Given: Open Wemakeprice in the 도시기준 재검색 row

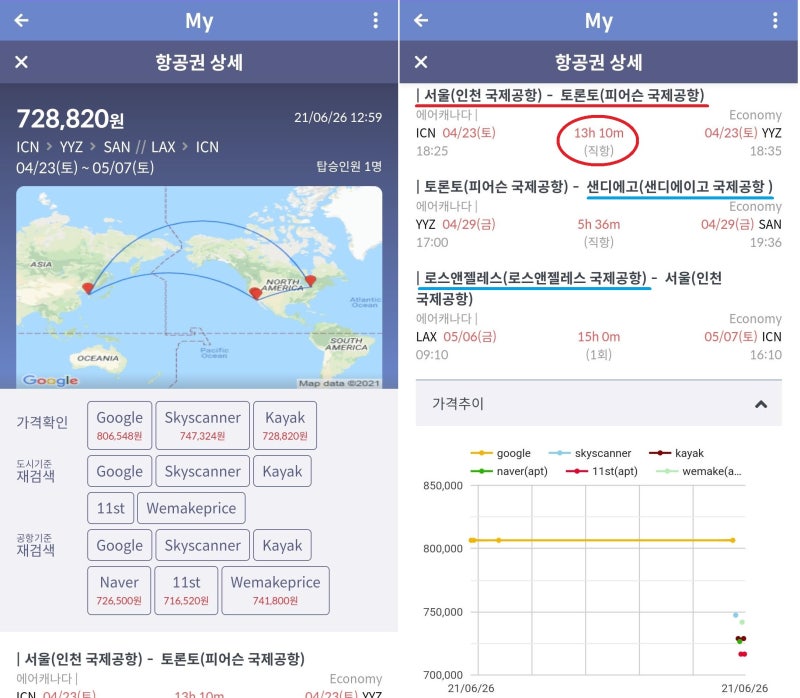Looking at the screenshot, I should 191,508.
